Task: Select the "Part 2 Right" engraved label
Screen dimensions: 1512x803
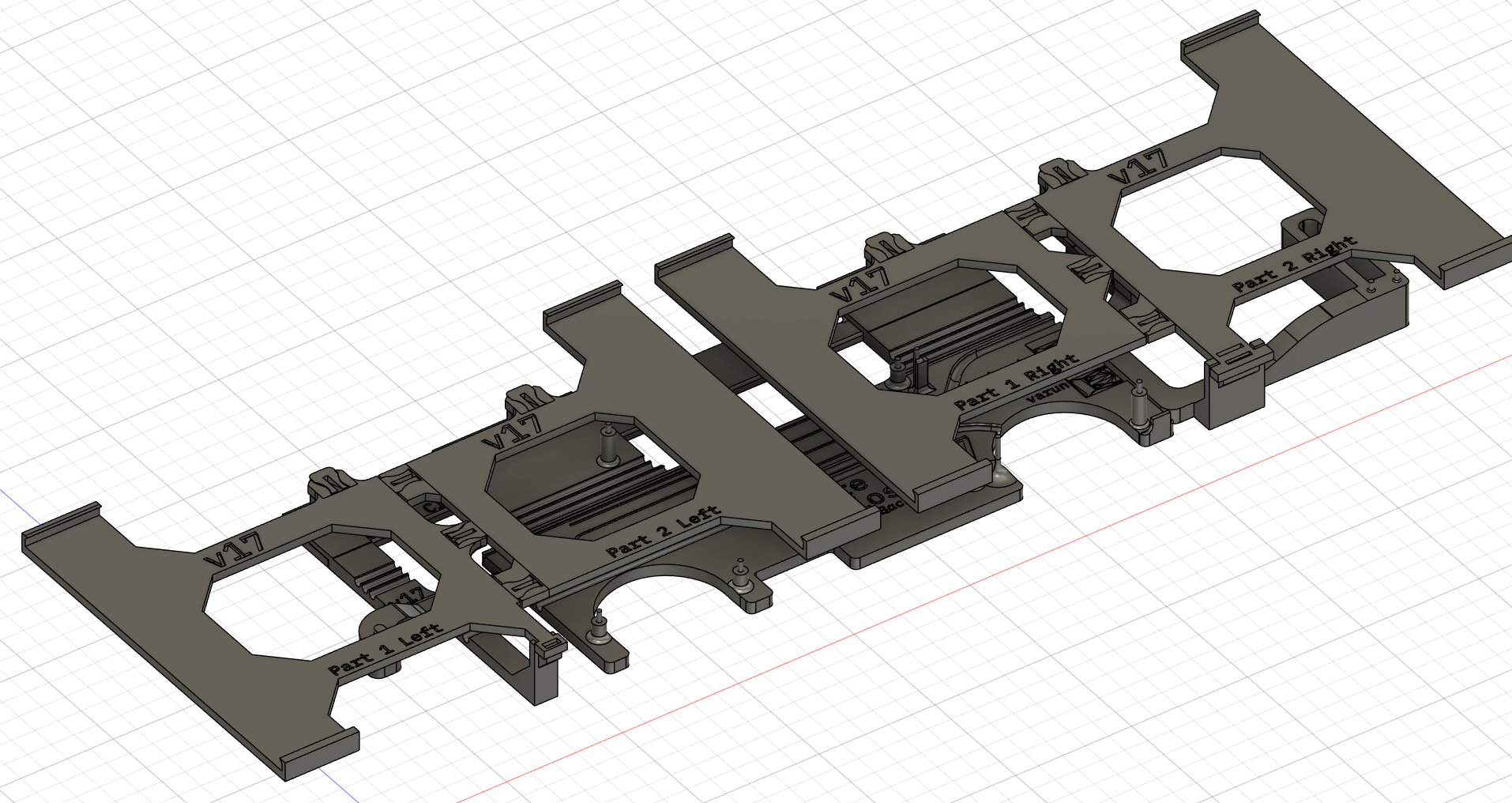Action: point(1294,265)
